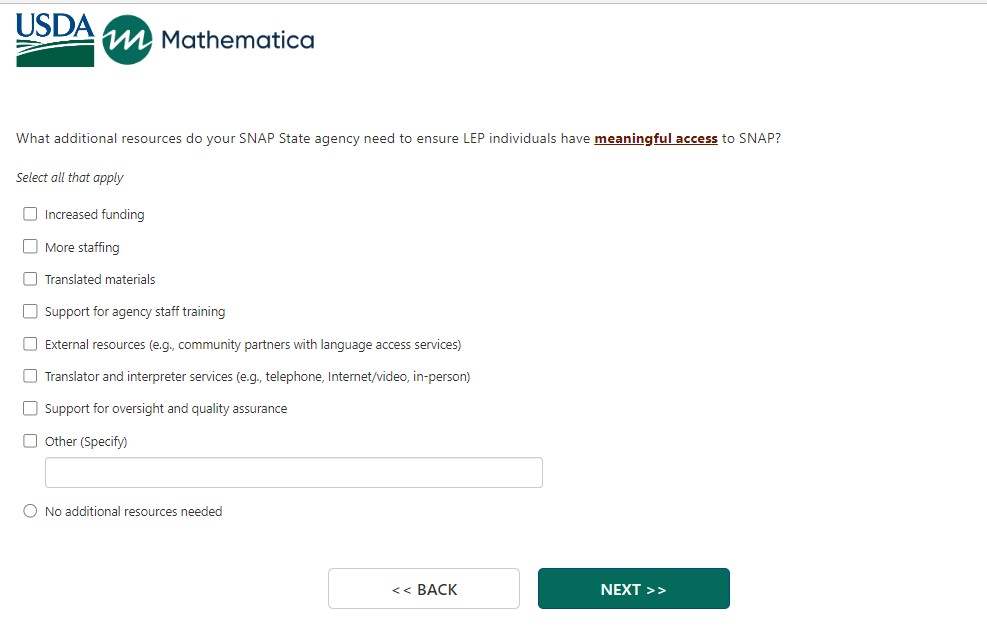Select the 'Translated materials' checkbox
The height and width of the screenshot is (626, 987).
point(30,279)
